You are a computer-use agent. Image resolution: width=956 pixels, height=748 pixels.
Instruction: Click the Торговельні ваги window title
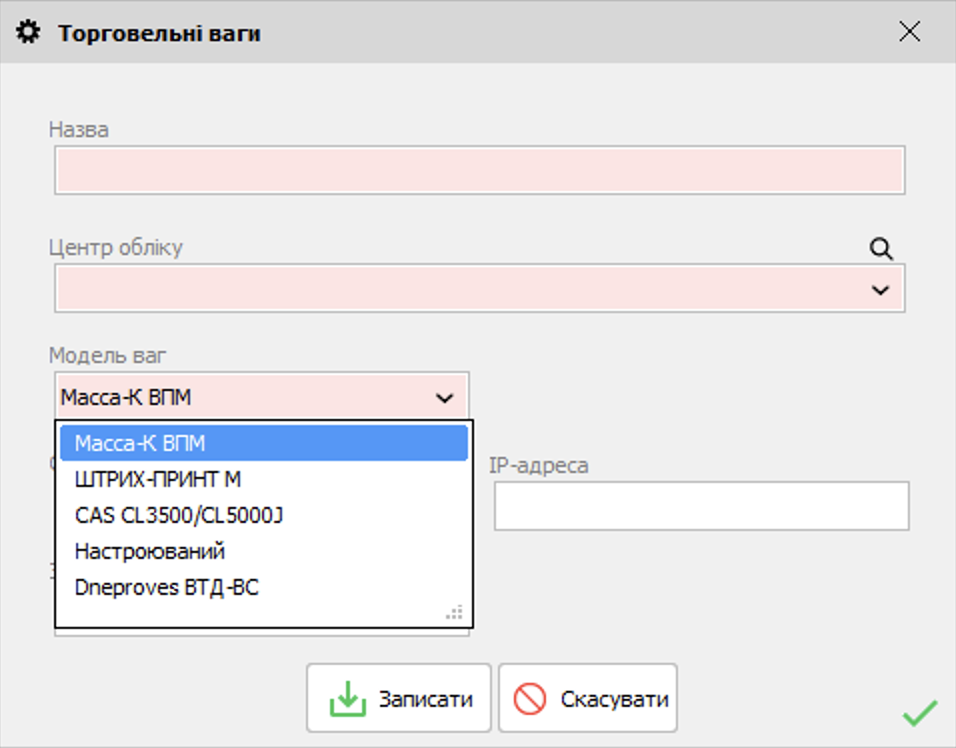point(159,33)
